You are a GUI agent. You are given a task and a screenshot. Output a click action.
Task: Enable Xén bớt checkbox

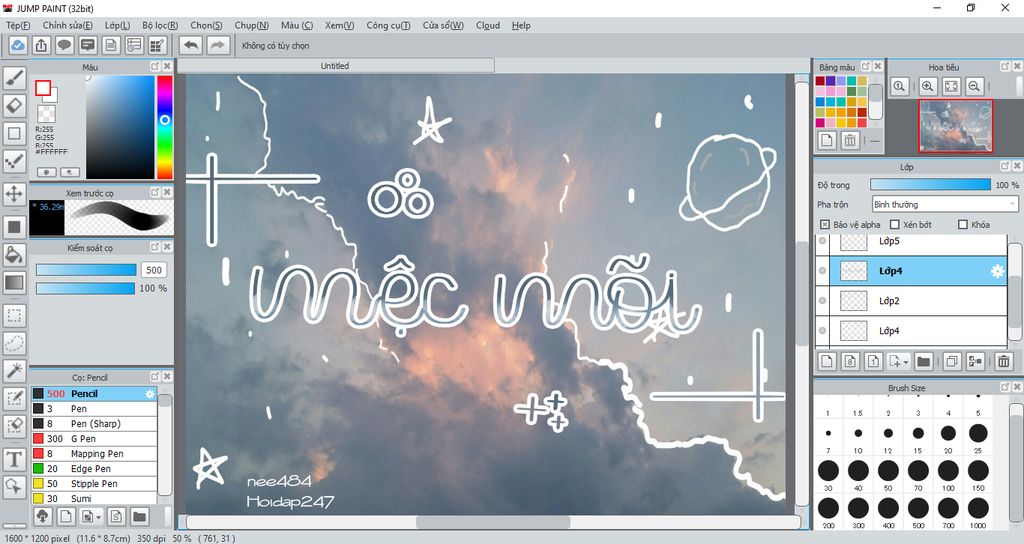[x=895, y=225]
